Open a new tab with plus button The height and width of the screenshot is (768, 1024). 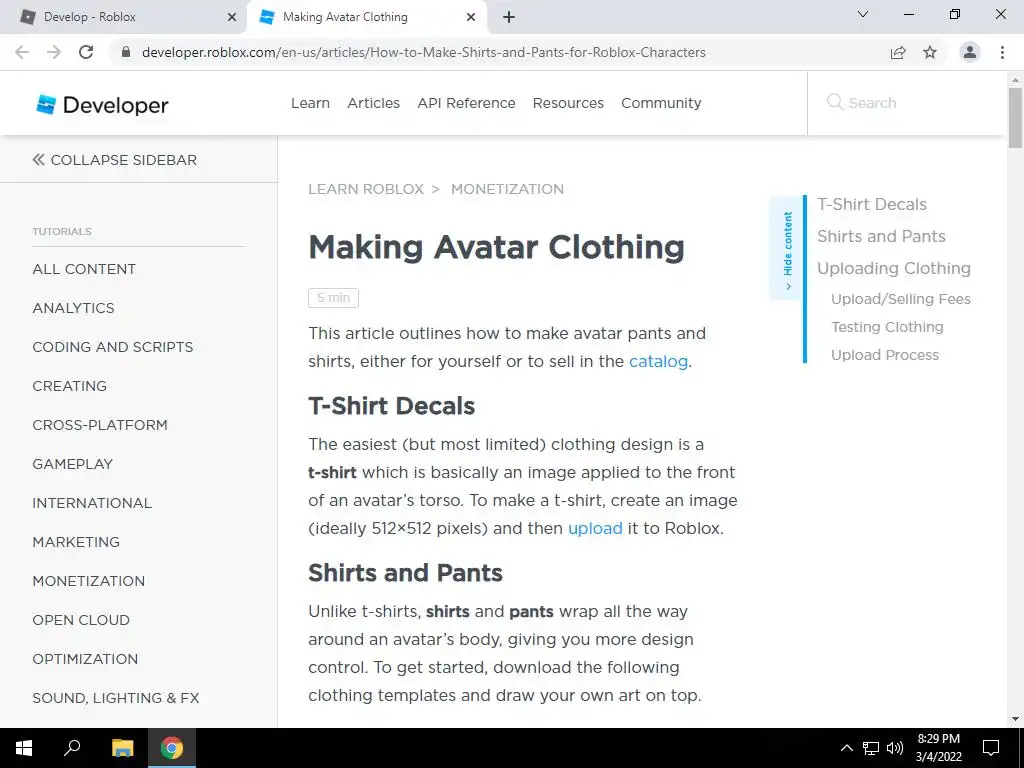[x=509, y=17]
